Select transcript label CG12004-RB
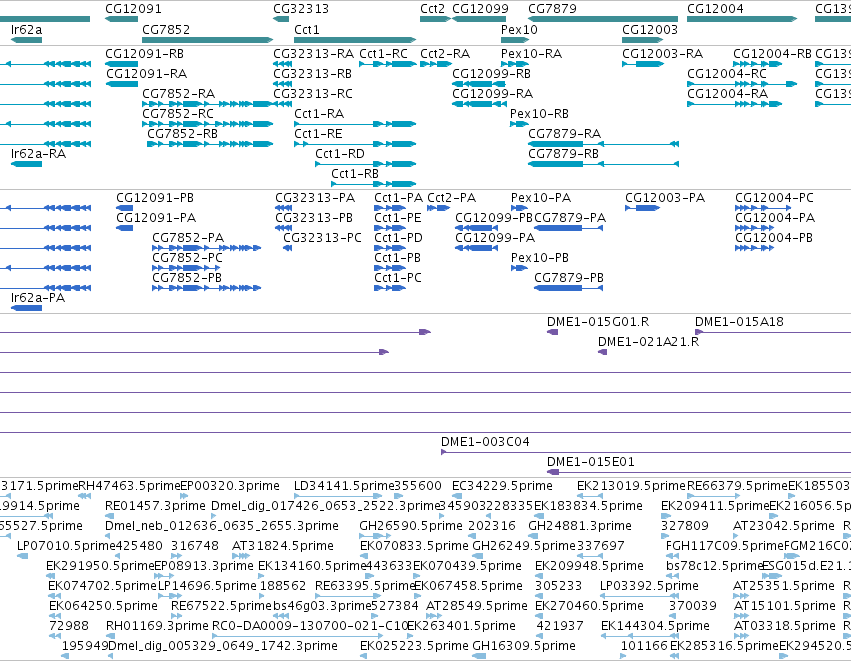This screenshot has width=851, height=661. (x=772, y=54)
